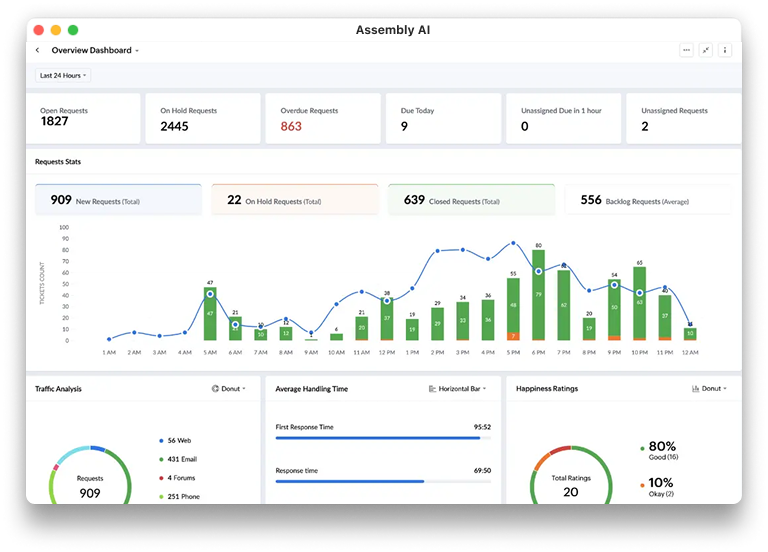Select the 909 New Requests tab

[x=118, y=200]
